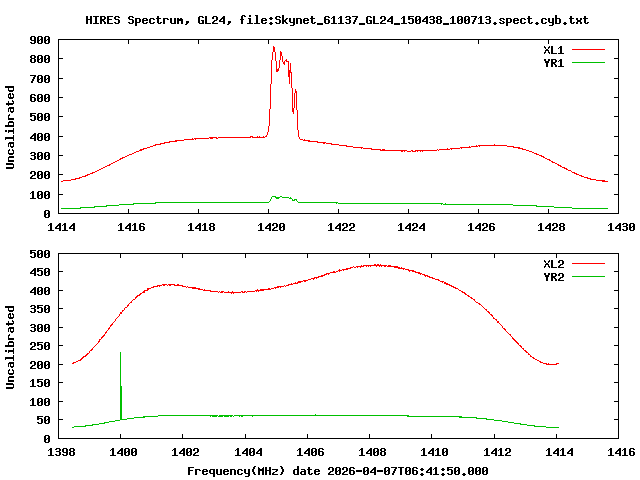Viewport: 640px width, 480px height.
Task: Click the XL2 curve maximum near 1408 MHz
Action: pyautogui.click(x=378, y=265)
